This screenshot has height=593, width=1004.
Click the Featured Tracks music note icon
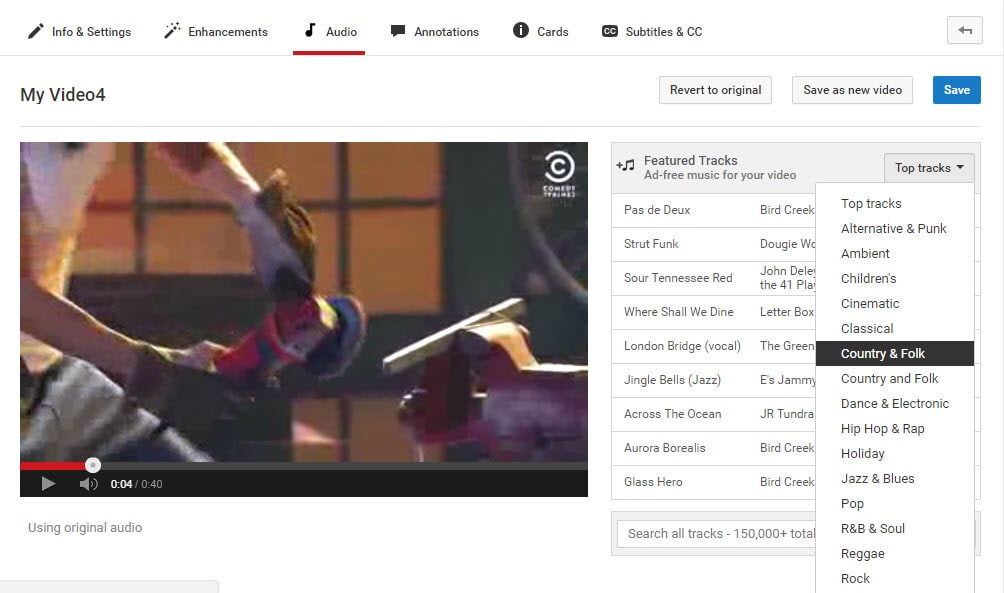click(x=626, y=166)
